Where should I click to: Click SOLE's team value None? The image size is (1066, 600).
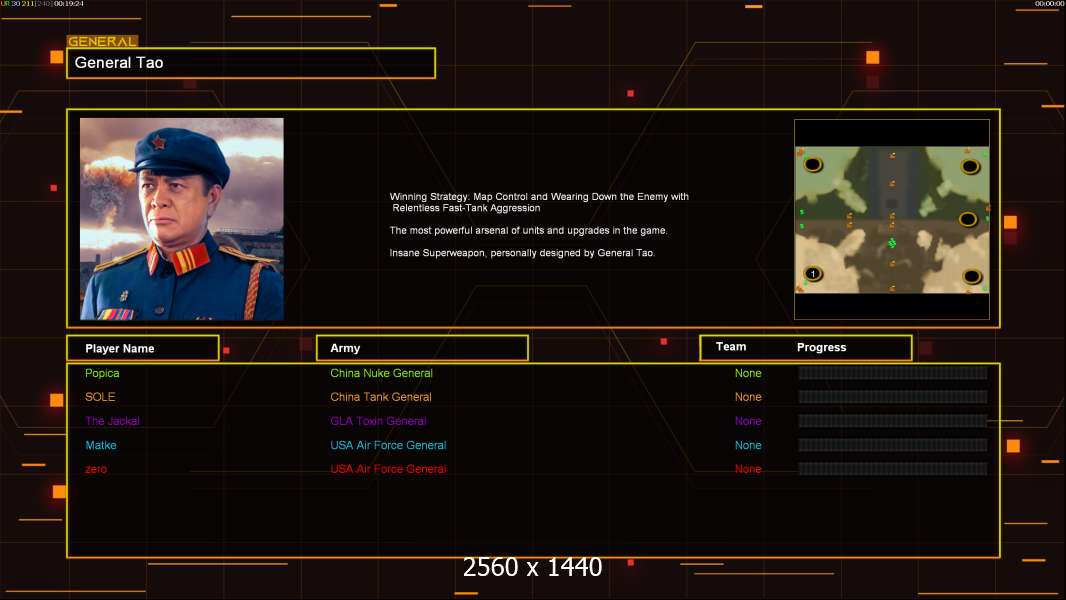tap(748, 397)
